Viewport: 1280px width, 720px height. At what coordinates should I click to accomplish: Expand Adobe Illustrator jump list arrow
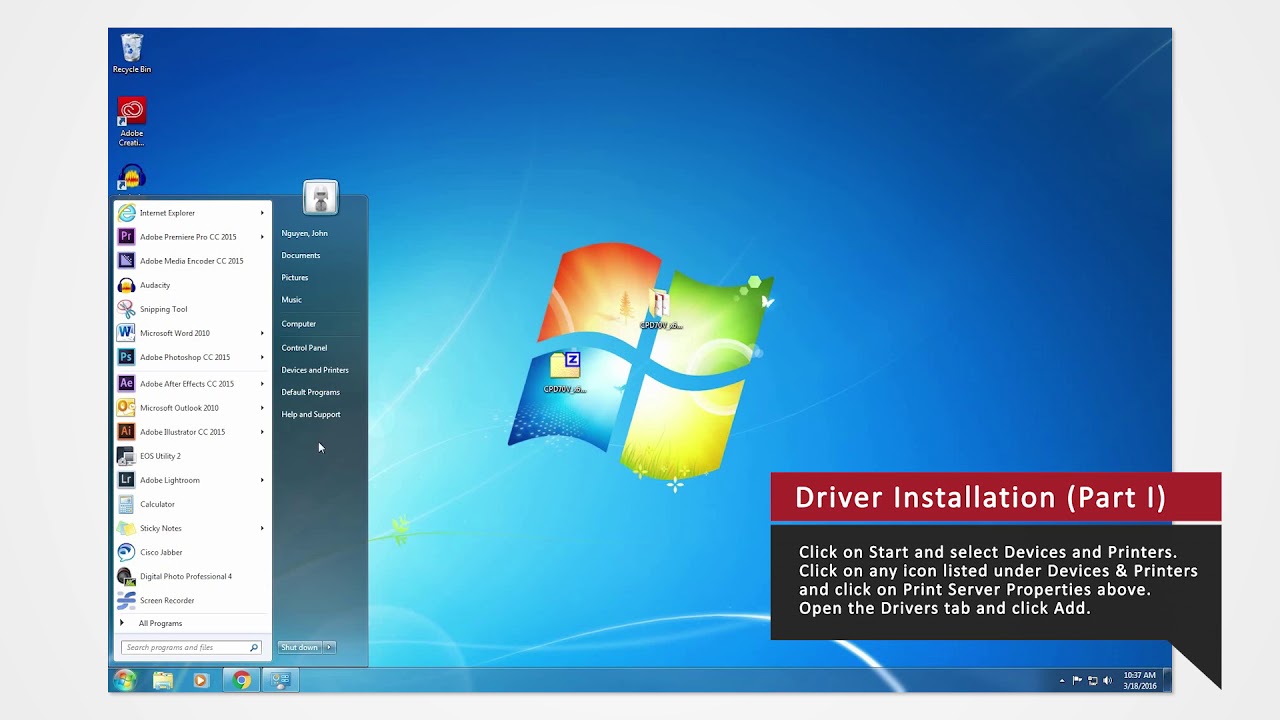coord(262,432)
